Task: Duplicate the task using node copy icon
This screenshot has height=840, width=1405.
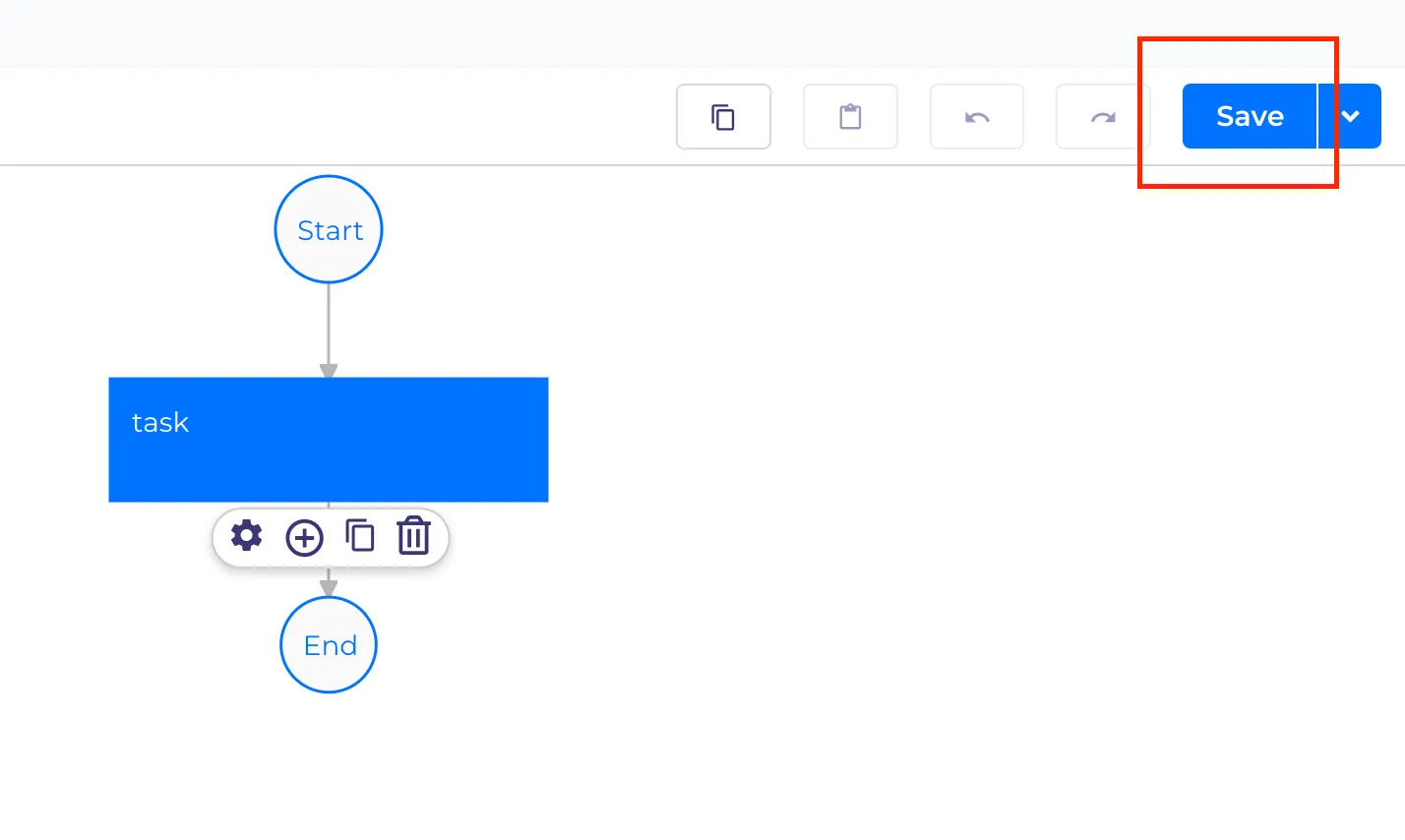Action: coord(360,536)
